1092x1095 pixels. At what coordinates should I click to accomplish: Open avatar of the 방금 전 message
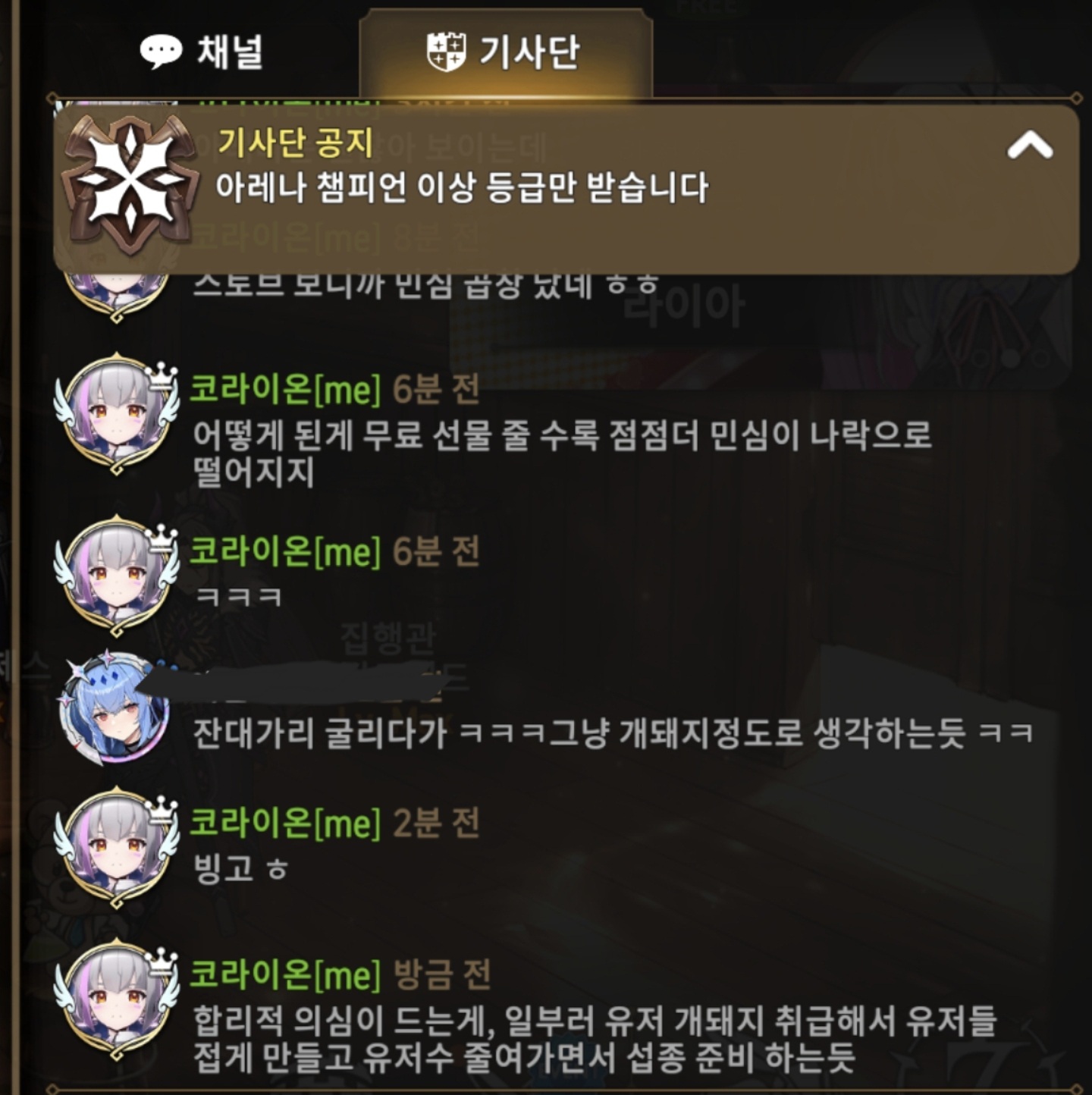pyautogui.click(x=116, y=999)
